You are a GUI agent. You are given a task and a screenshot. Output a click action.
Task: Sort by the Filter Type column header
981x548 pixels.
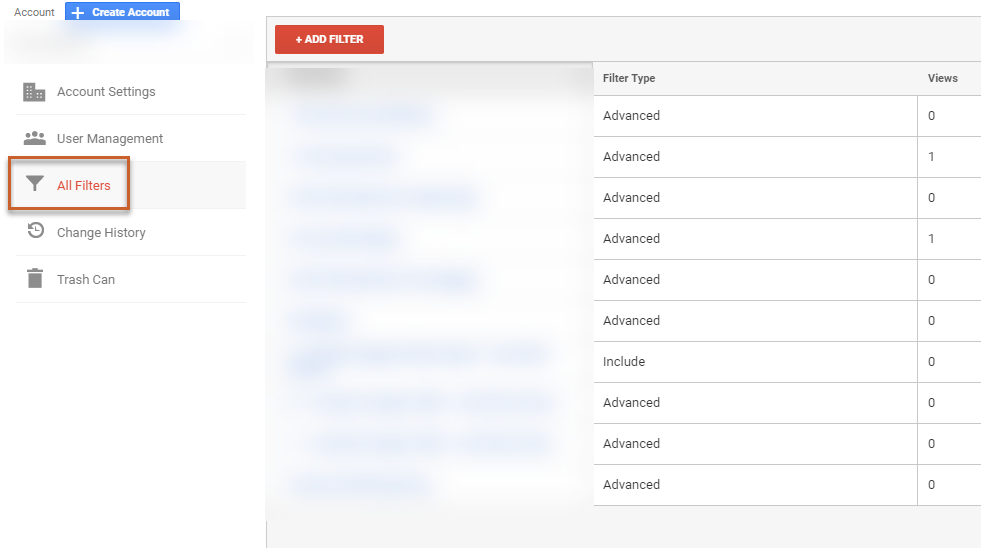pyautogui.click(x=629, y=78)
